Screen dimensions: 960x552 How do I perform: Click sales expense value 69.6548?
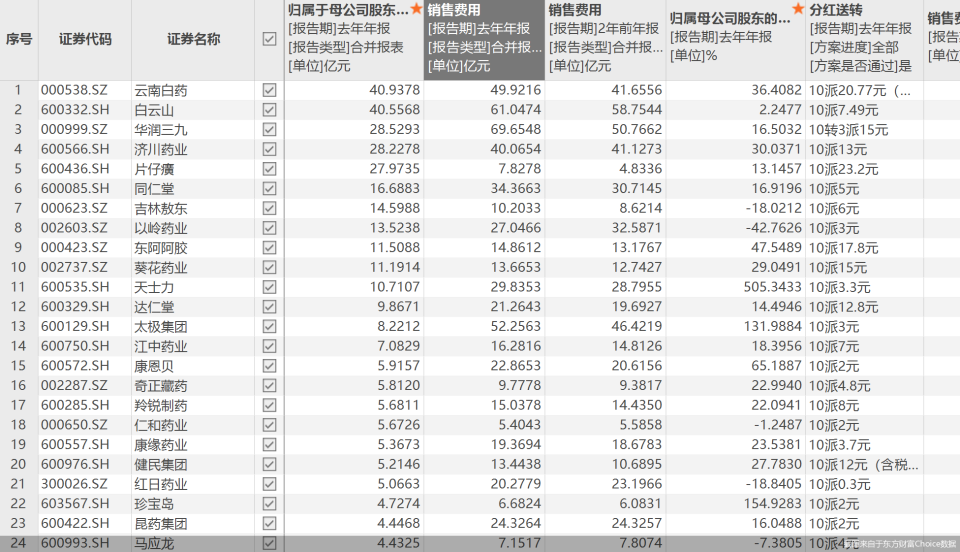pyautogui.click(x=516, y=130)
